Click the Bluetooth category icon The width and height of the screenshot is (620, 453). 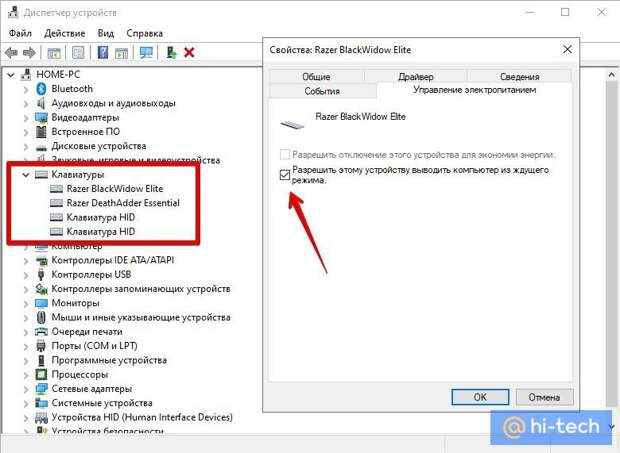pos(41,89)
